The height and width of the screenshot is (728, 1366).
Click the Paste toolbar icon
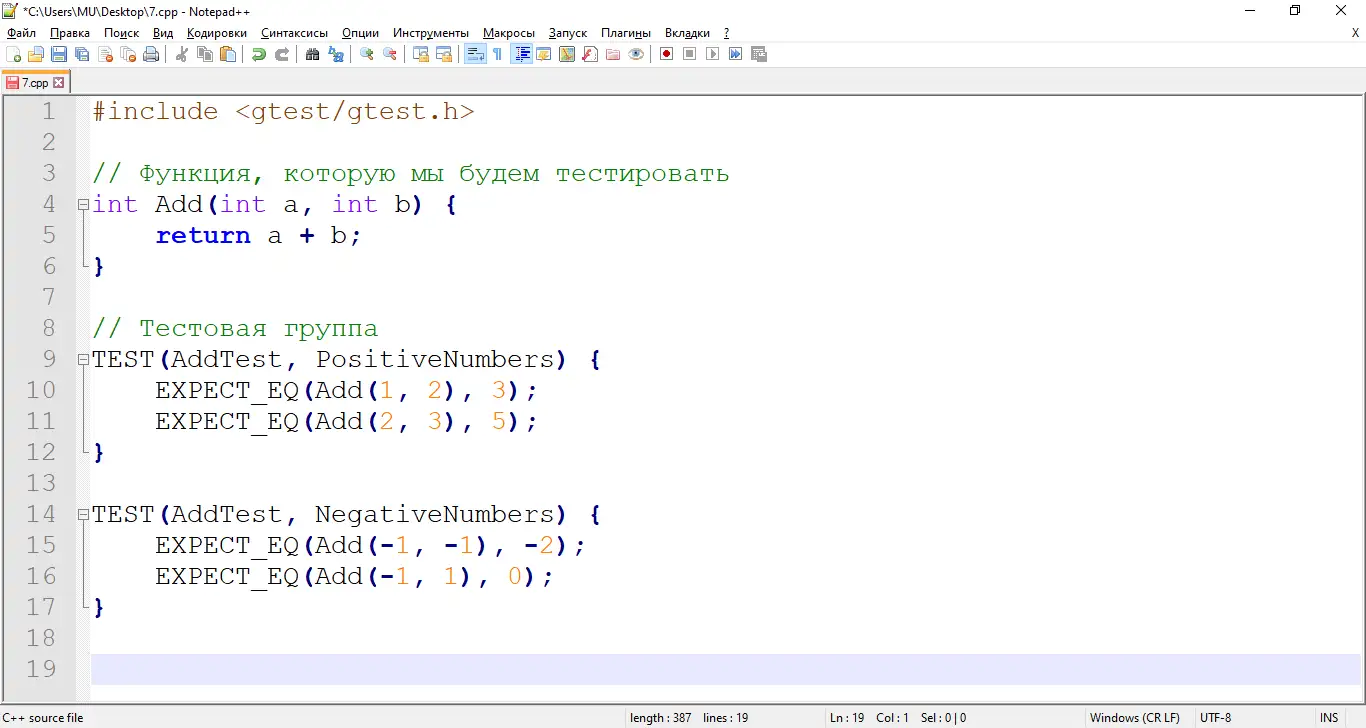click(x=228, y=54)
